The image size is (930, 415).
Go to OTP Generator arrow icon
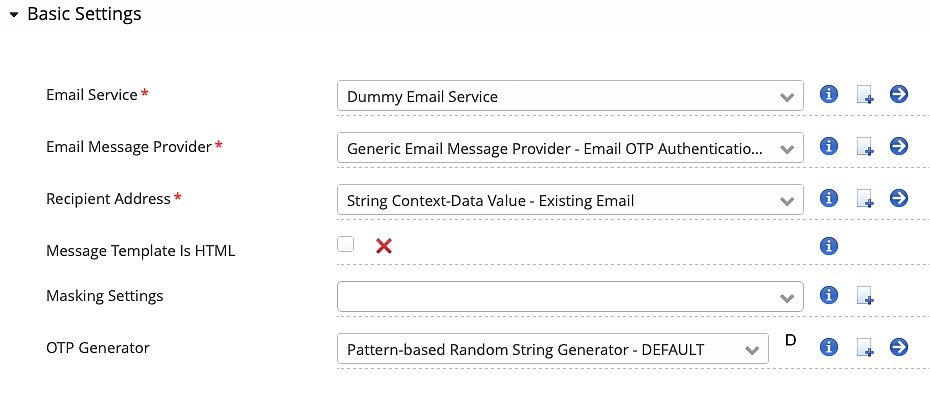coord(898,347)
